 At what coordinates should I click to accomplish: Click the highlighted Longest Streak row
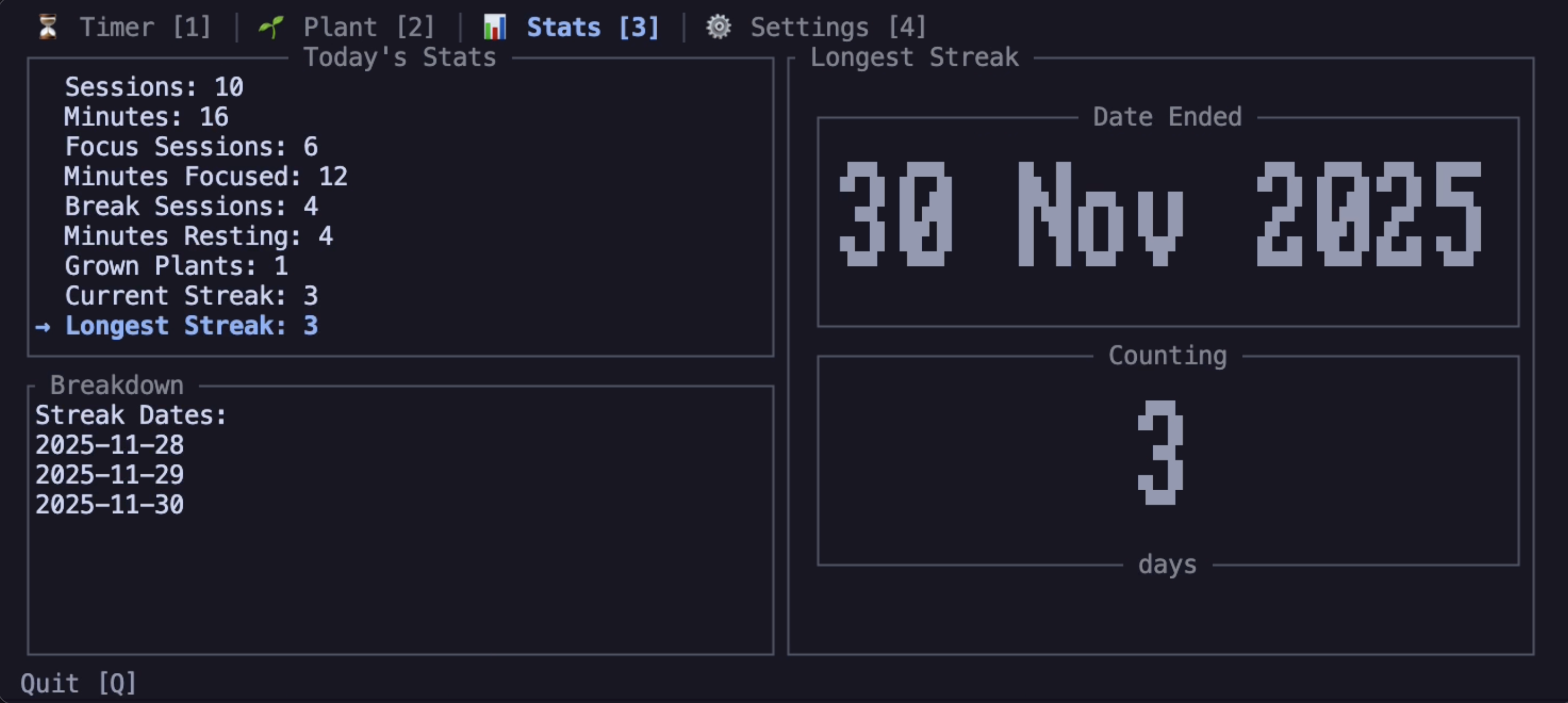(191, 326)
